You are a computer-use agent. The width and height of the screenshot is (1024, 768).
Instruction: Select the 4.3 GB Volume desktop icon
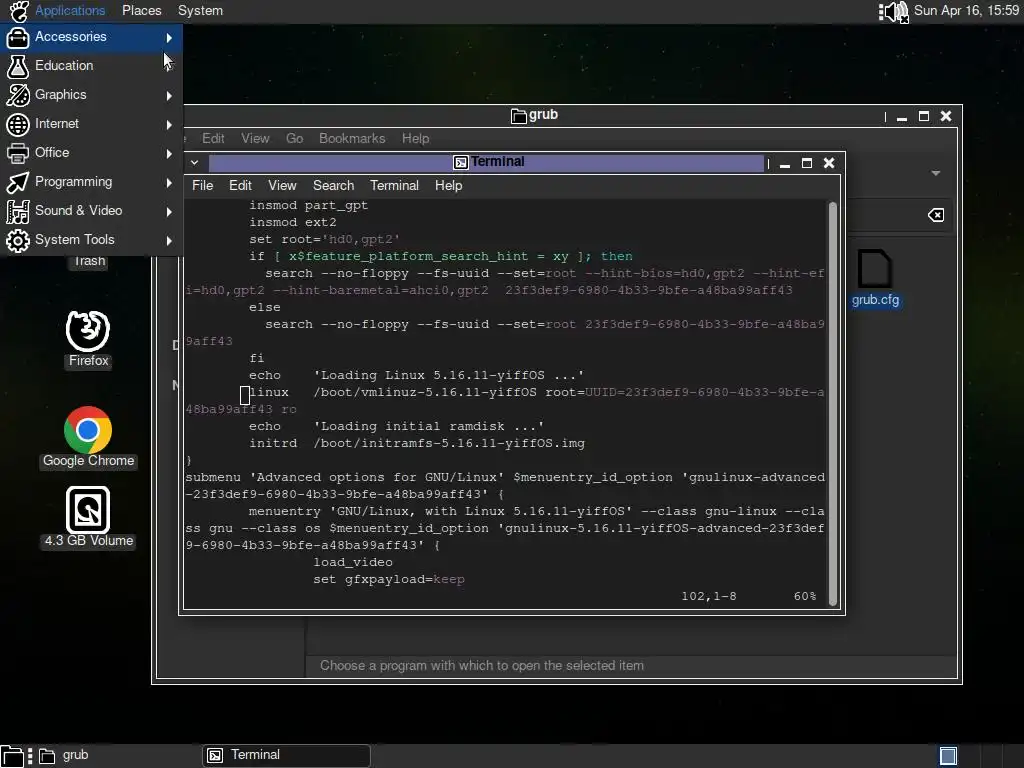tap(88, 517)
